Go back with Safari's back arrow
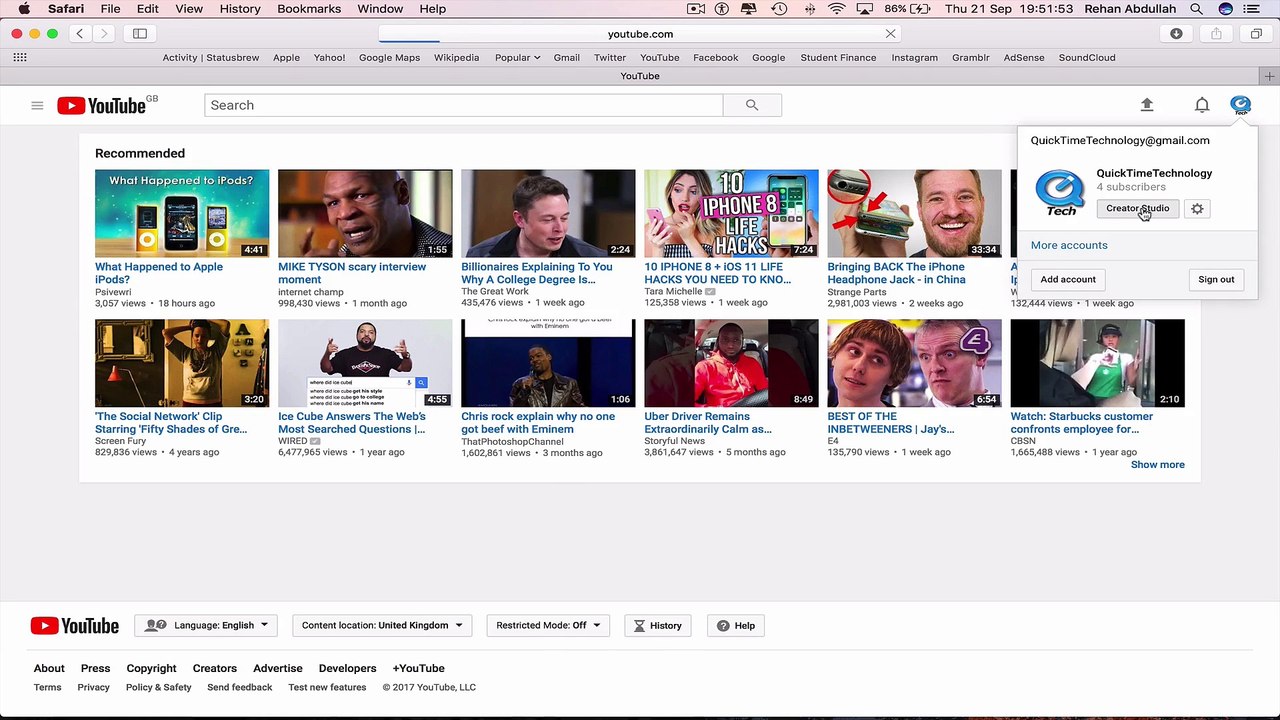This screenshot has height=720, width=1280. 80,34
